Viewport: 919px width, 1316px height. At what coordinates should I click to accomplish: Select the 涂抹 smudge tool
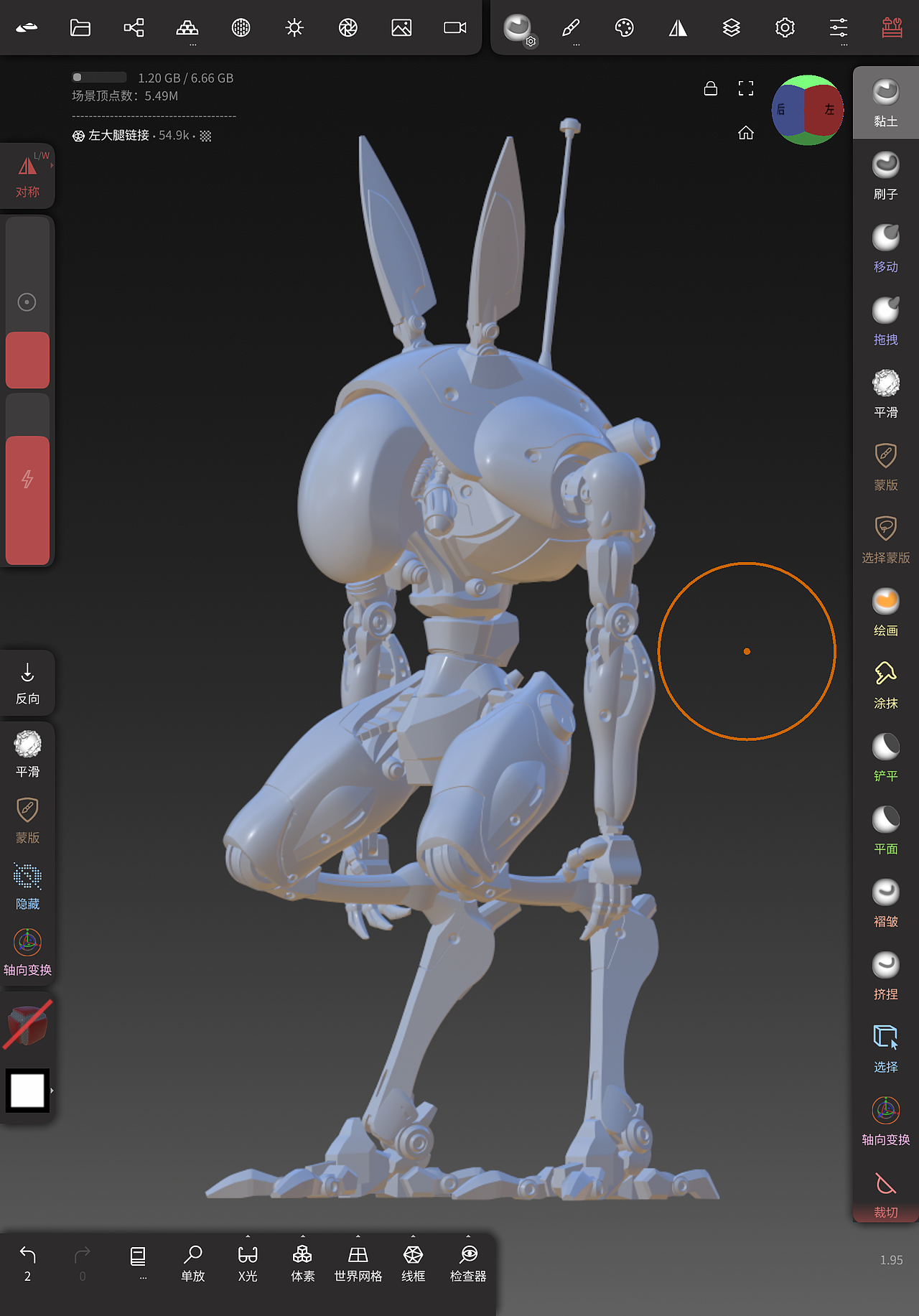coord(885,685)
